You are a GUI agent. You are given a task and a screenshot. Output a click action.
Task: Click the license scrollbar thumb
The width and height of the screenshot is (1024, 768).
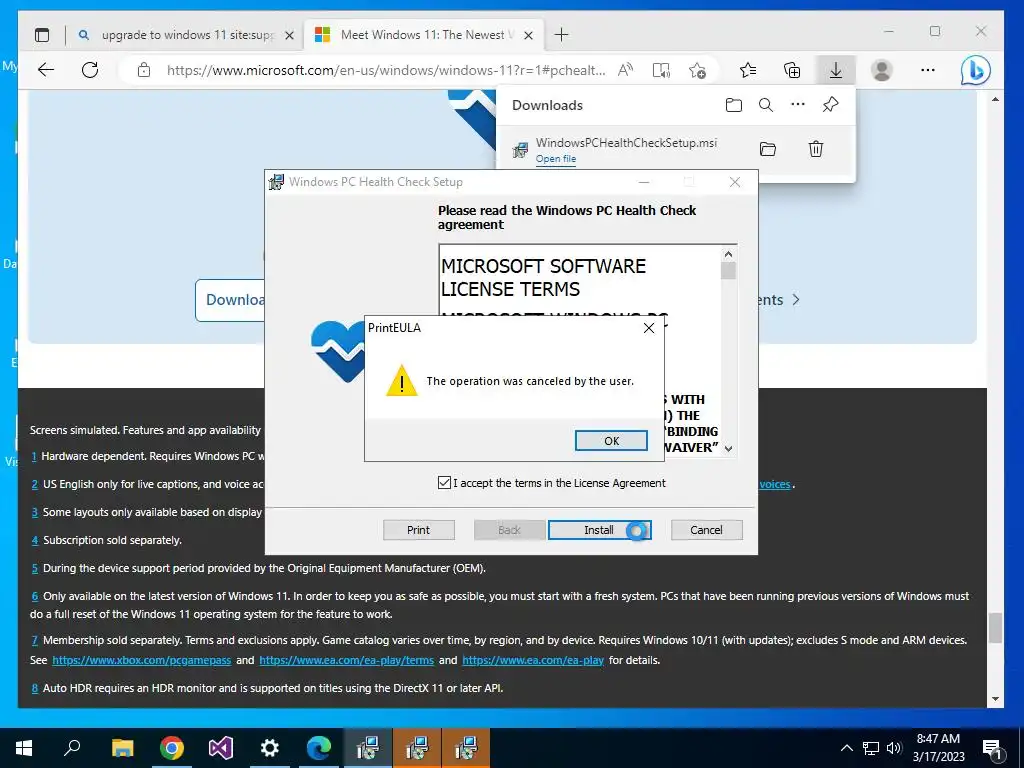click(729, 270)
